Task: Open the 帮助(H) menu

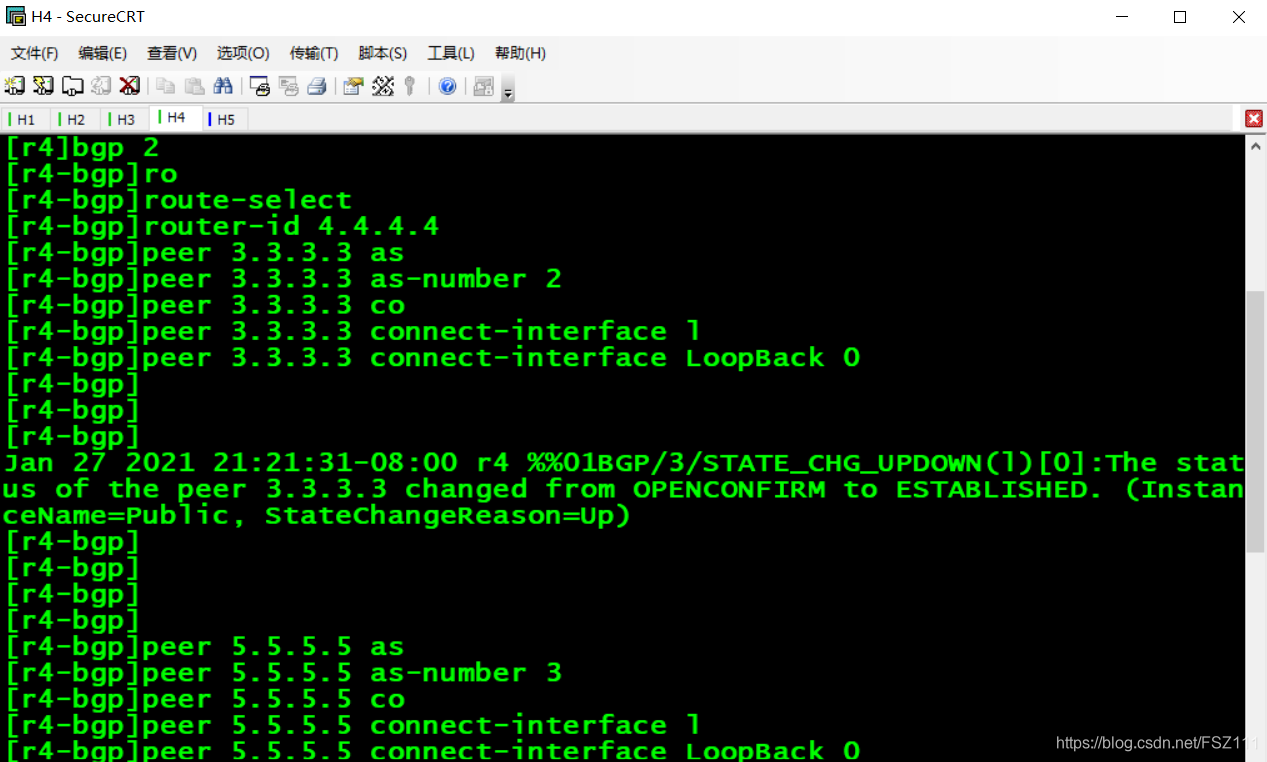Action: click(x=520, y=53)
